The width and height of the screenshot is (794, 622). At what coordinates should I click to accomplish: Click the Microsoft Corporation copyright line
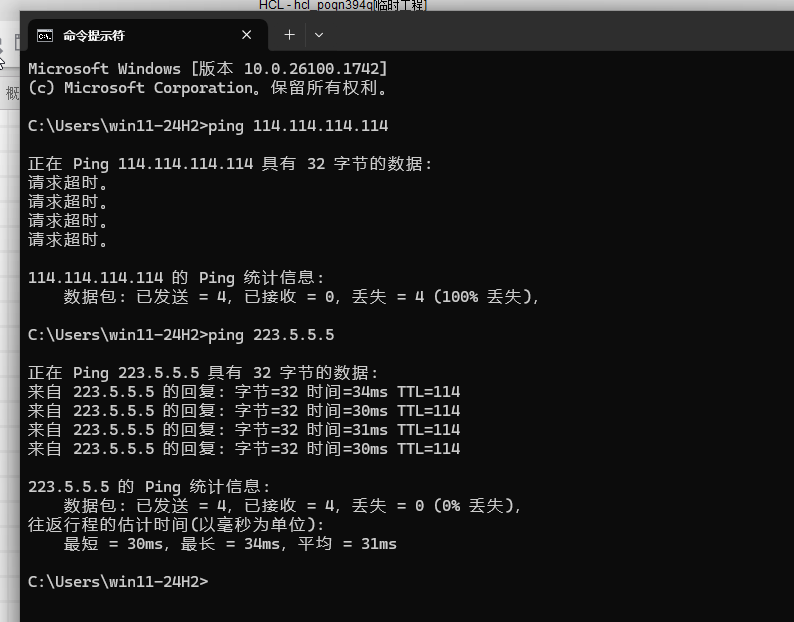point(207,88)
